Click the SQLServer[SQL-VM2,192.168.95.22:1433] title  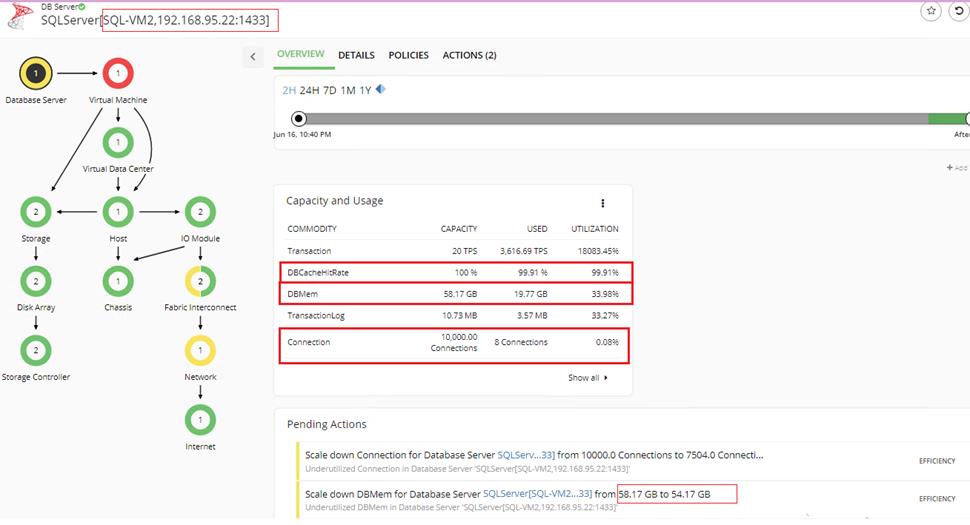[x=155, y=20]
